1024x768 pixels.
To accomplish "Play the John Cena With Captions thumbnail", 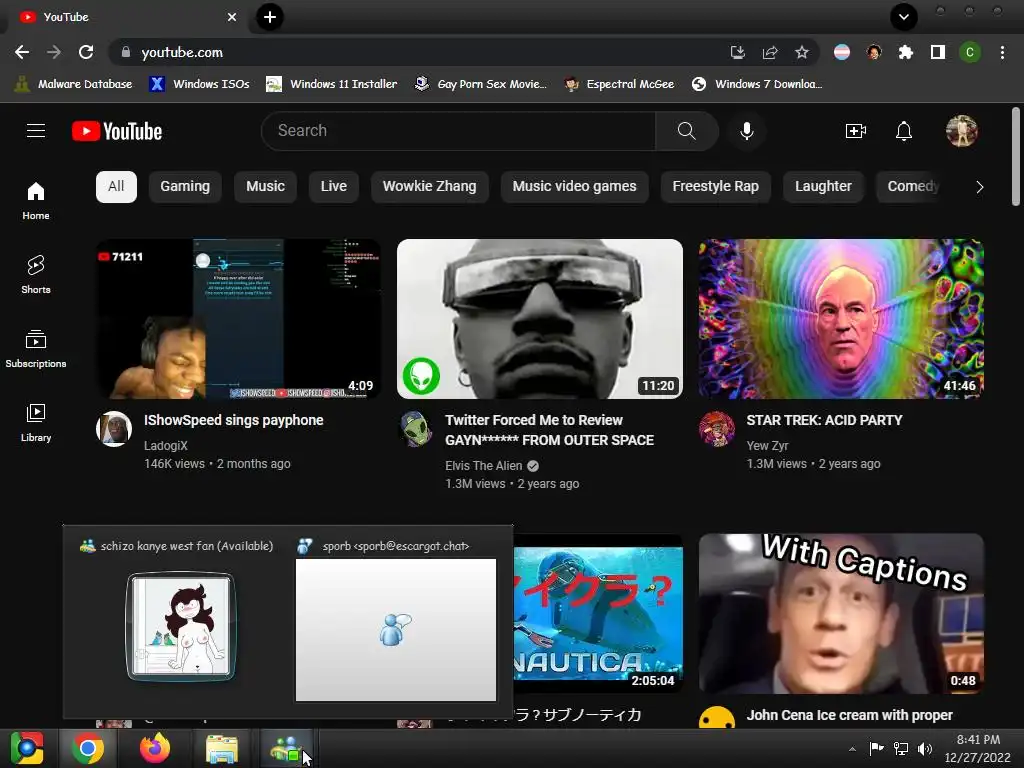I will tap(841, 613).
